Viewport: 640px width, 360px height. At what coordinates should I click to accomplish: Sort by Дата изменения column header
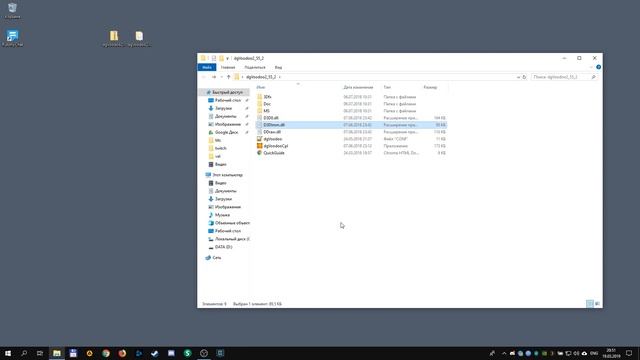[x=358, y=87]
